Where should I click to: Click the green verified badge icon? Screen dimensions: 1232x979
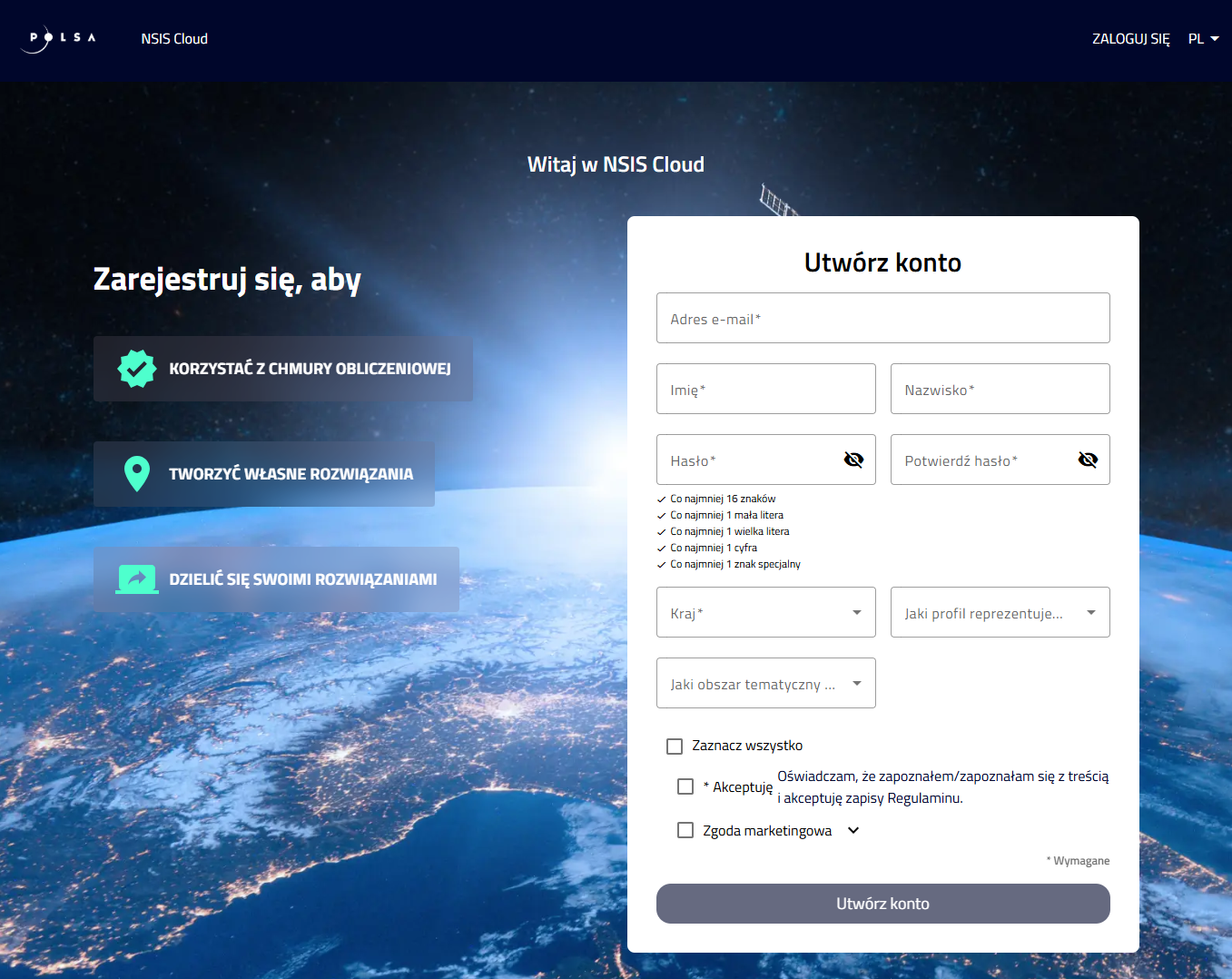coord(137,369)
